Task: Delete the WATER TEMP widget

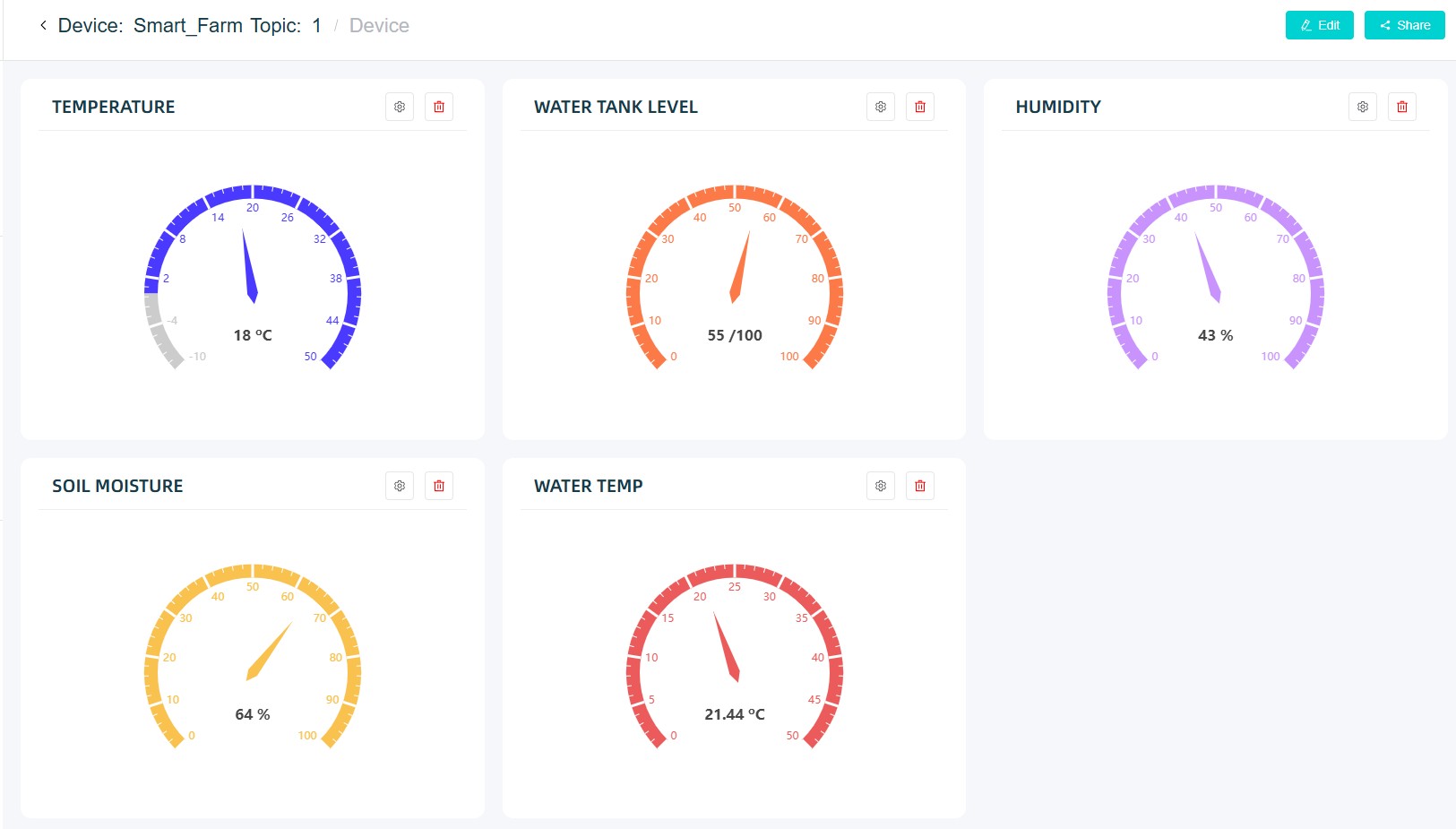Action: pyautogui.click(x=920, y=486)
